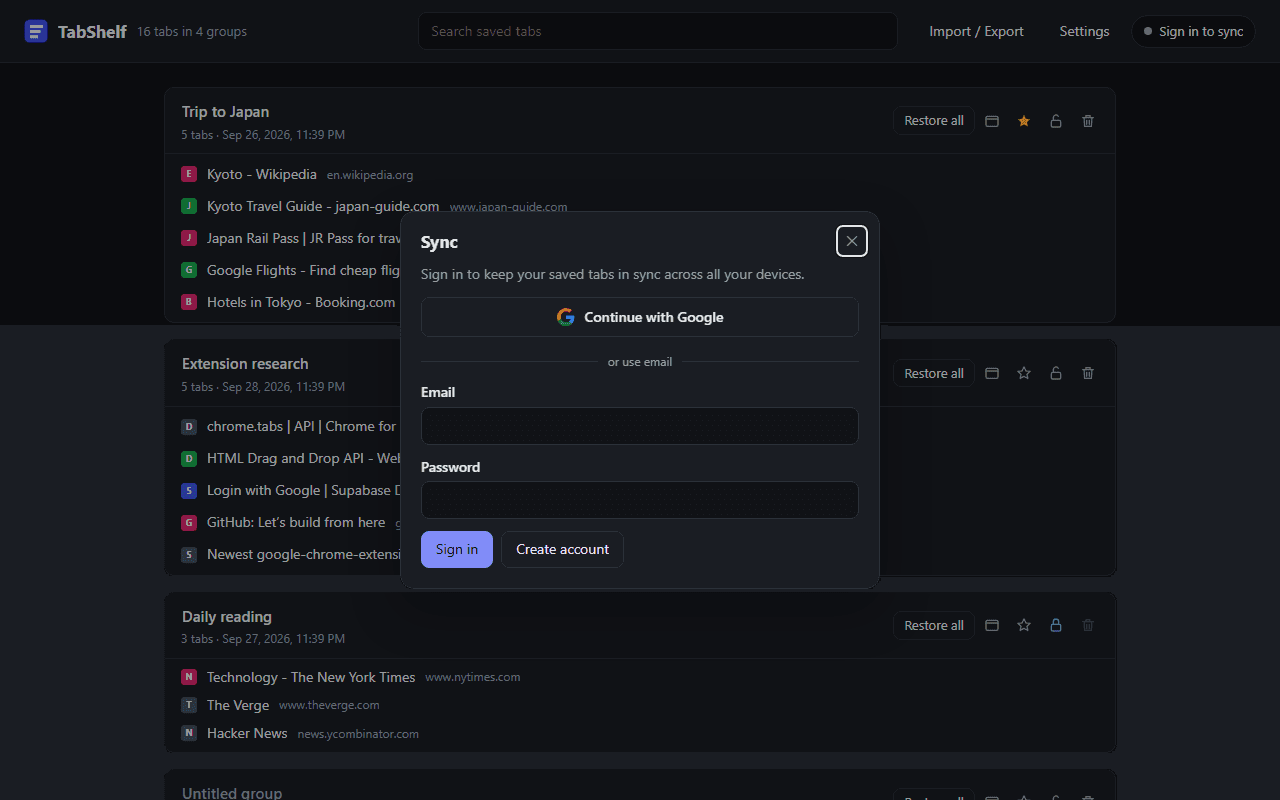Open Import / Export menu

[976, 31]
